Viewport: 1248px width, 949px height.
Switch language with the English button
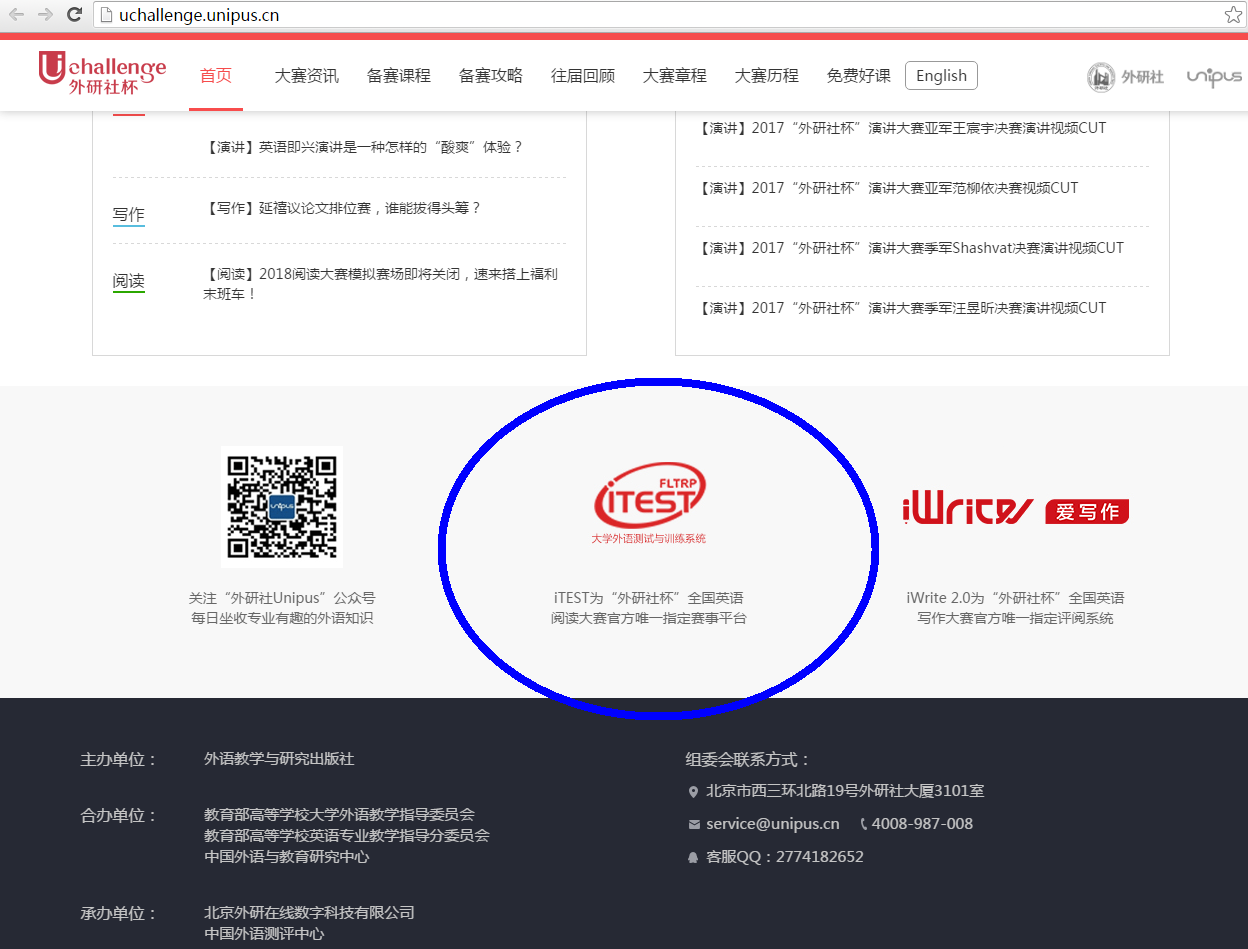[941, 76]
